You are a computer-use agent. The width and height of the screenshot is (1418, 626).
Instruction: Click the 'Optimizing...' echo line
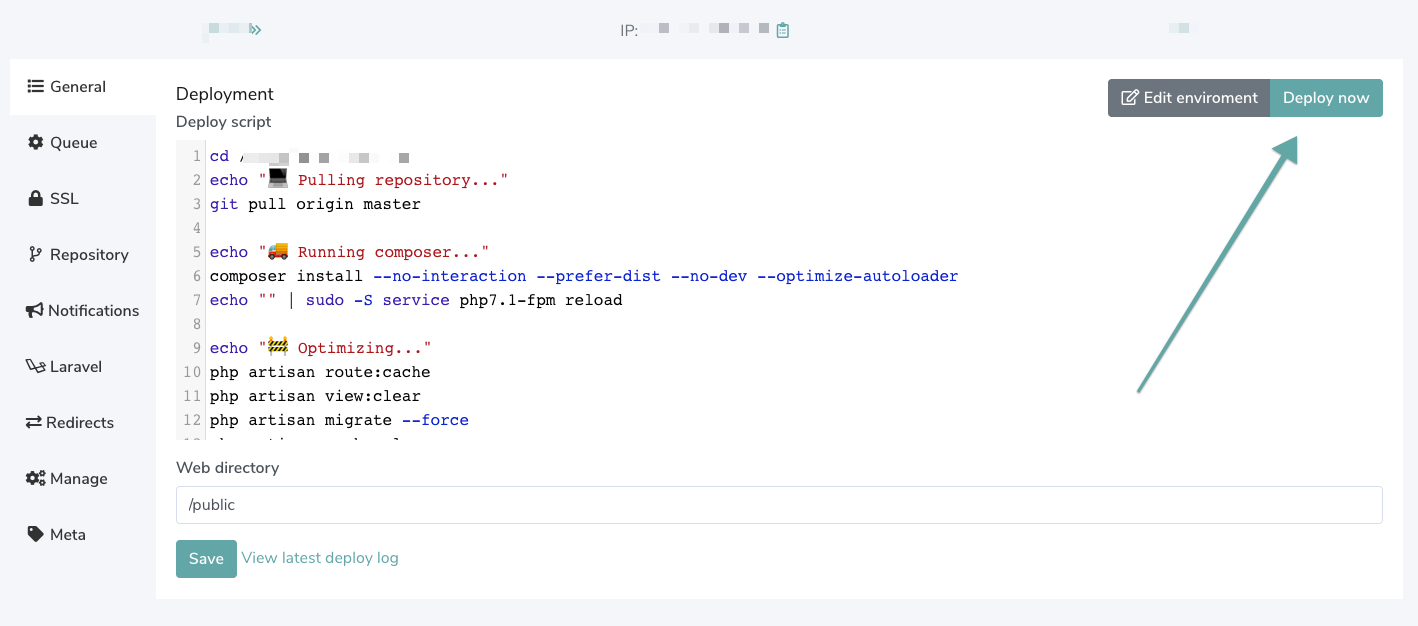pyautogui.click(x=320, y=348)
